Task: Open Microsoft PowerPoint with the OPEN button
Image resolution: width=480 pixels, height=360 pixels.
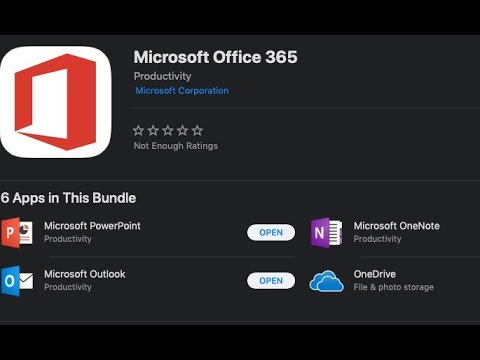Action: pos(271,232)
